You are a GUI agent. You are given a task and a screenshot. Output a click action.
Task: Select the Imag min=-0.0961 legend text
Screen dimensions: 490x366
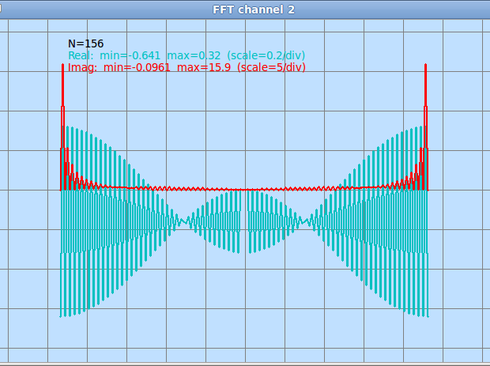(x=119, y=67)
